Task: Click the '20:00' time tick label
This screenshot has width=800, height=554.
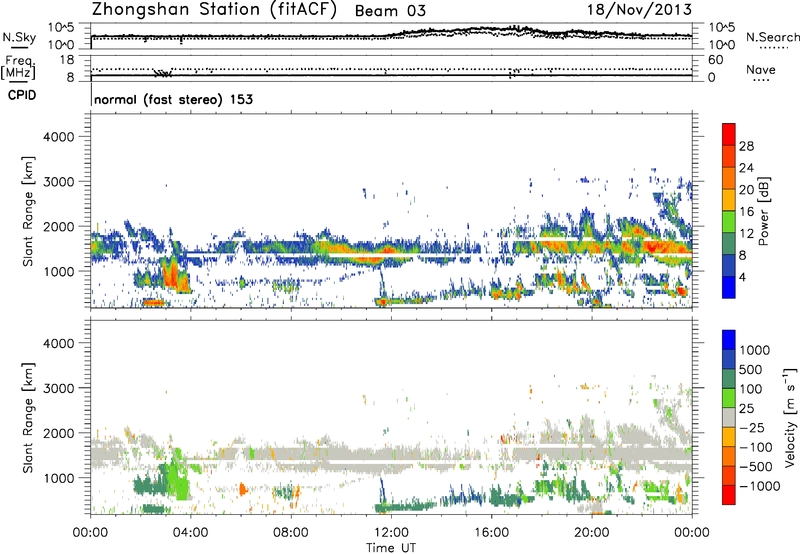Action: pyautogui.click(x=592, y=533)
